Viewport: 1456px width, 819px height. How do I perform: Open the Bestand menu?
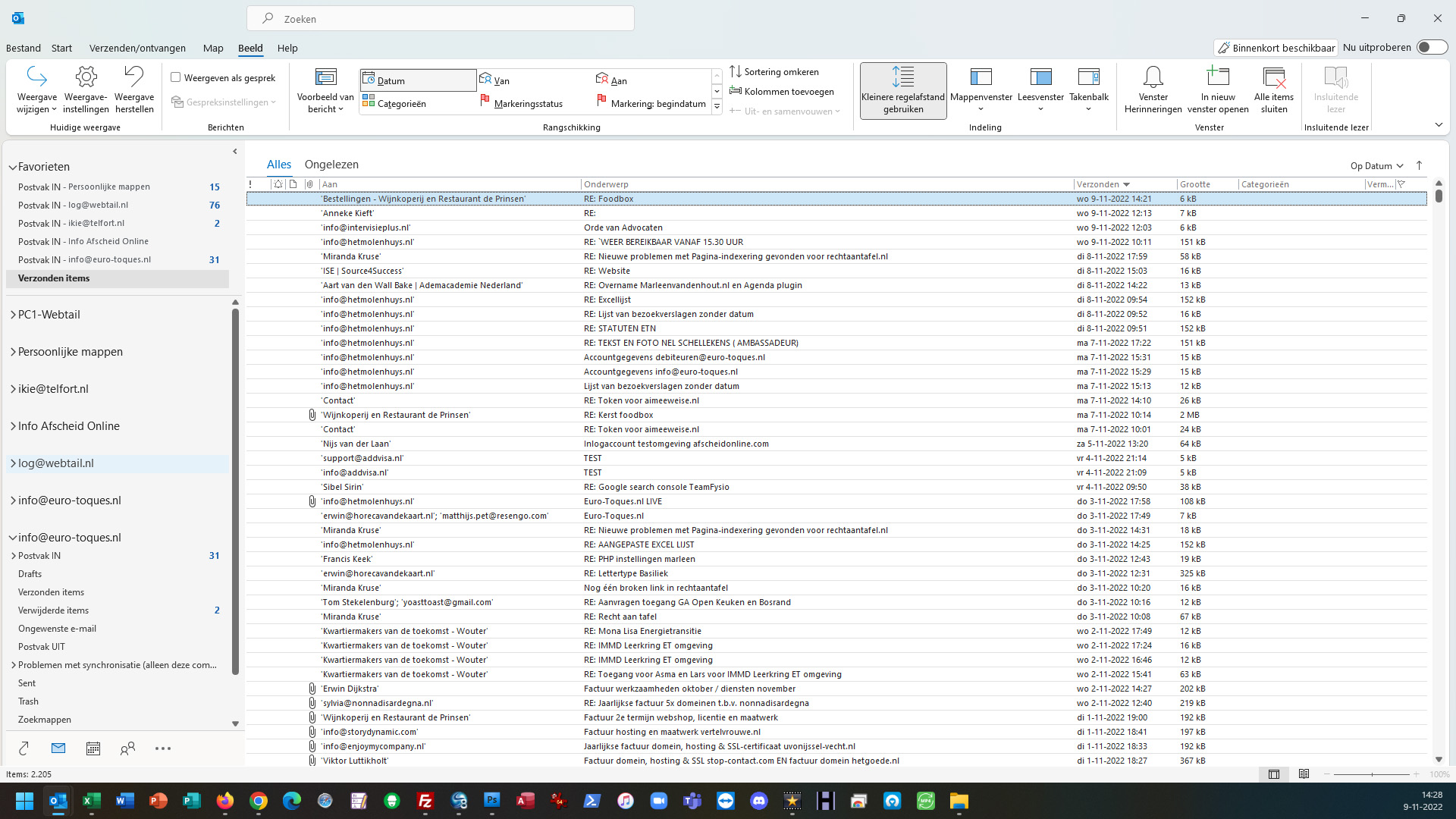point(24,48)
